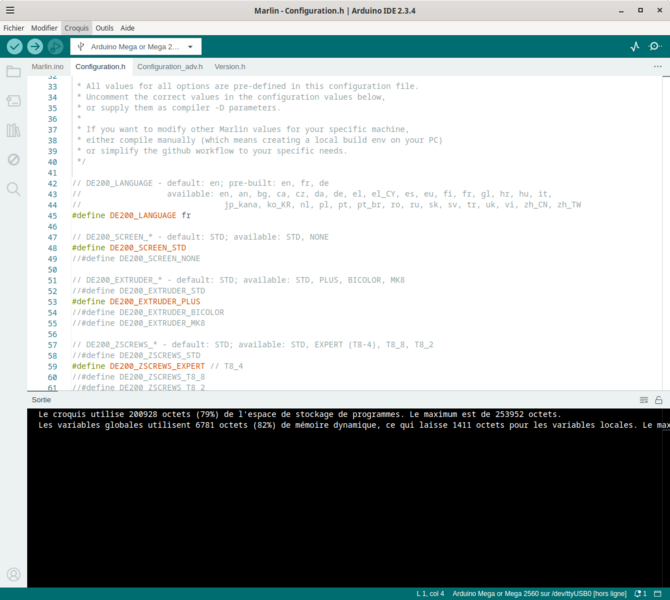The image size is (670, 600).
Task: Click the 'Les variables globales' output line
Action: coord(353,425)
